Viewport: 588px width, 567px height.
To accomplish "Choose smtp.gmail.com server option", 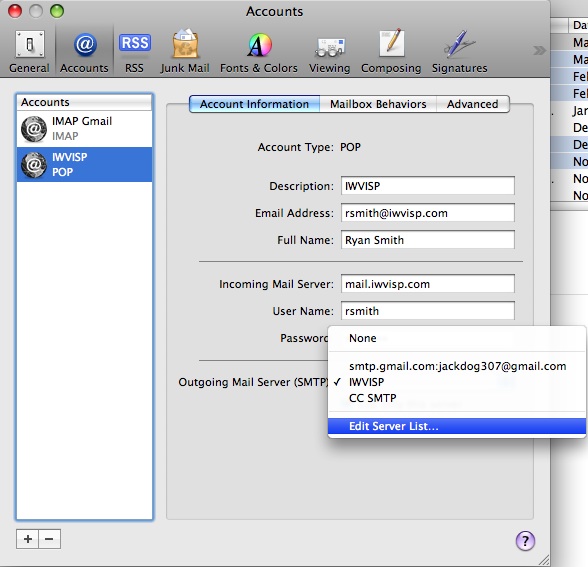I will (457, 366).
